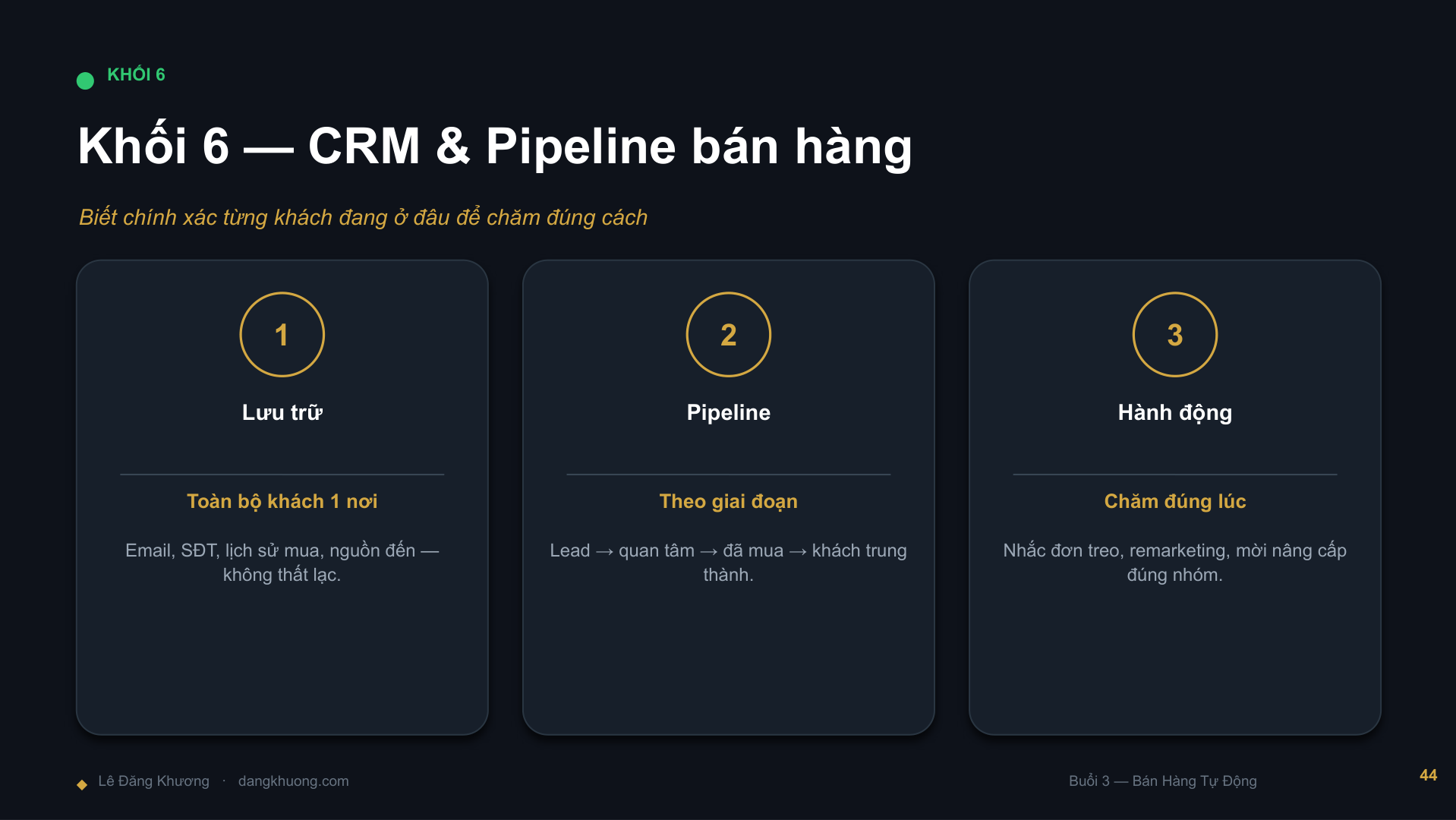Image resolution: width=1456 pixels, height=820 pixels.
Task: Click the Lê Đăng Khương author name
Action: (153, 781)
